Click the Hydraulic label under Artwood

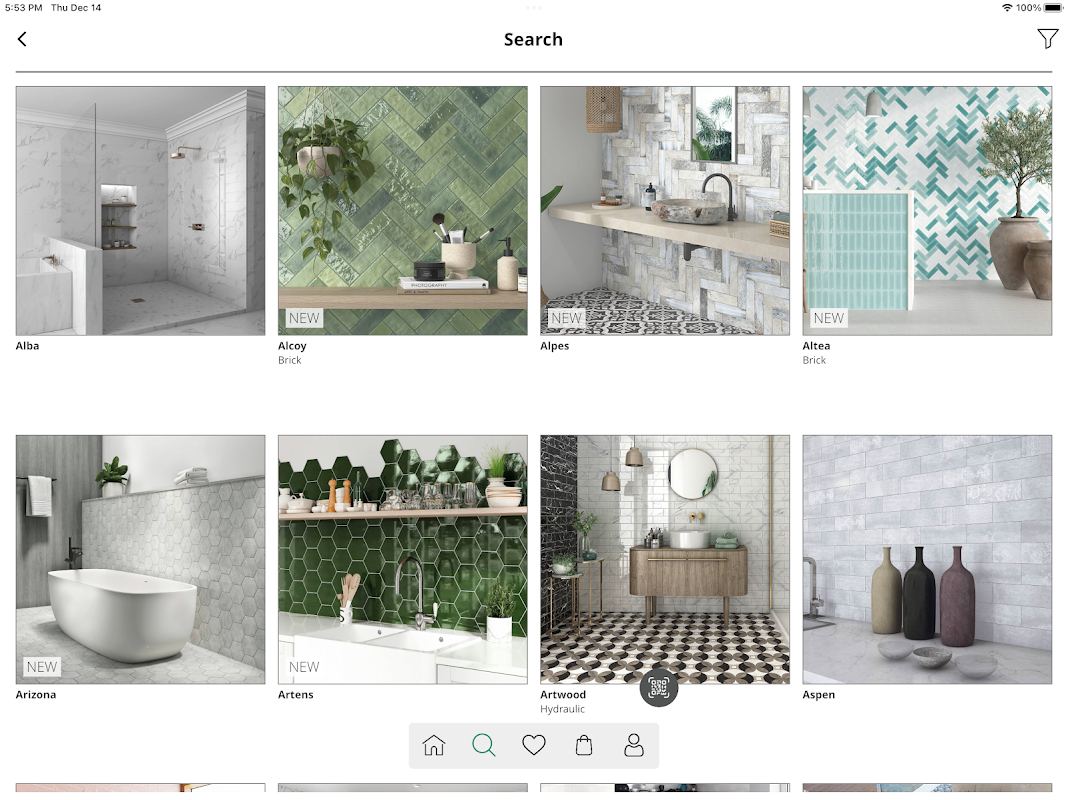pyautogui.click(x=563, y=709)
